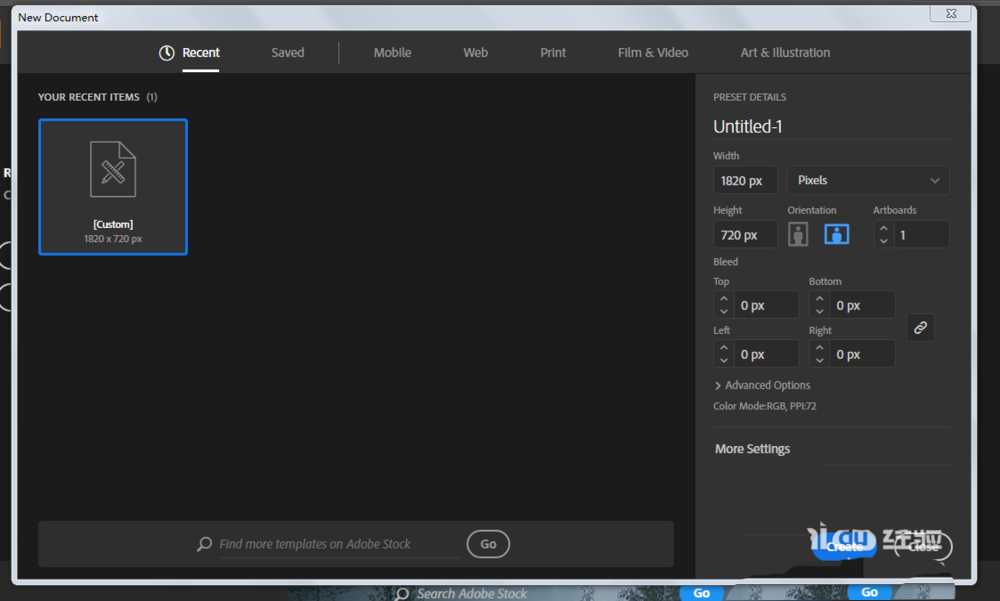The height and width of the screenshot is (601, 1000).
Task: Open the Art & Illustration tab
Action: (785, 53)
